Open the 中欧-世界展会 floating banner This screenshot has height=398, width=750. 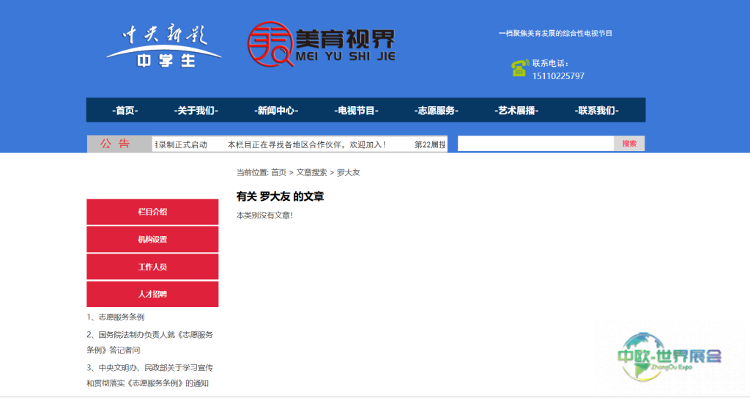pos(669,357)
